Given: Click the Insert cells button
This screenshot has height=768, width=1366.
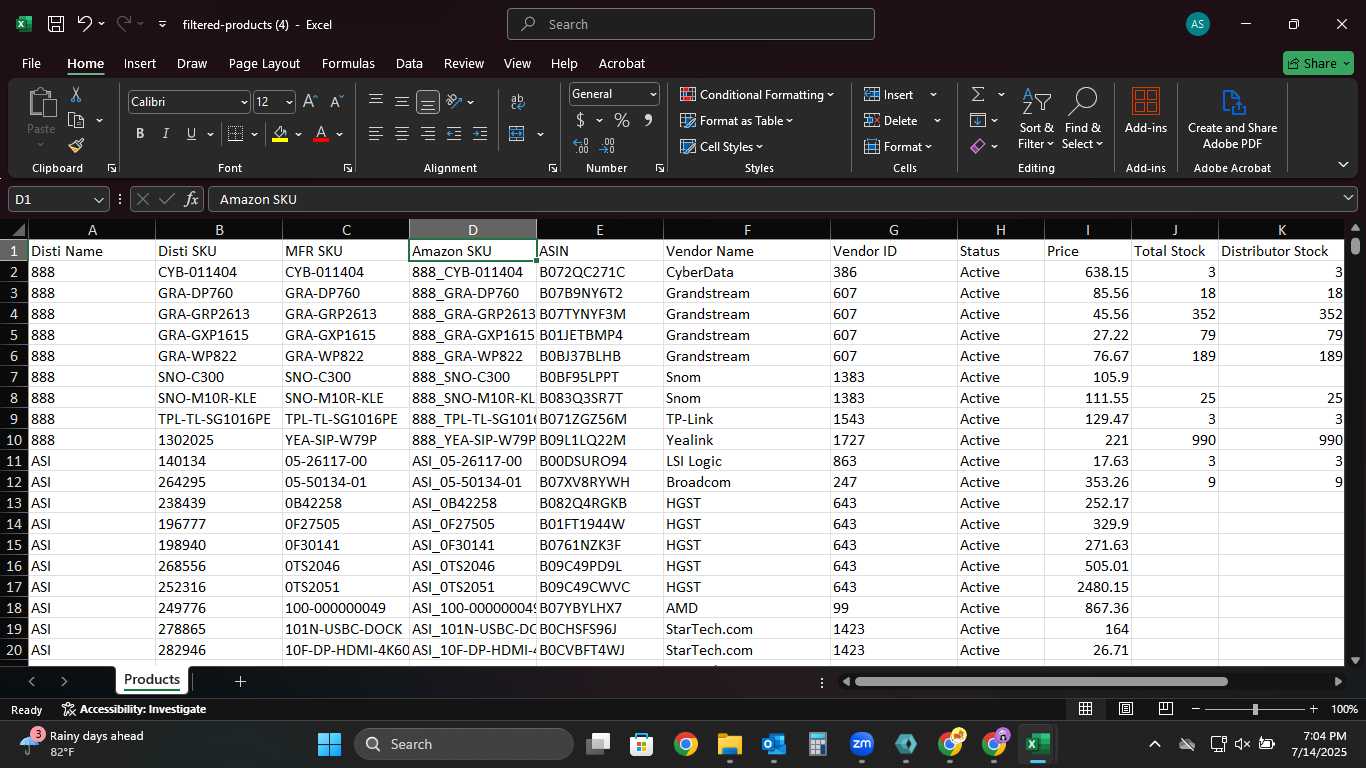Looking at the screenshot, I should point(890,94).
